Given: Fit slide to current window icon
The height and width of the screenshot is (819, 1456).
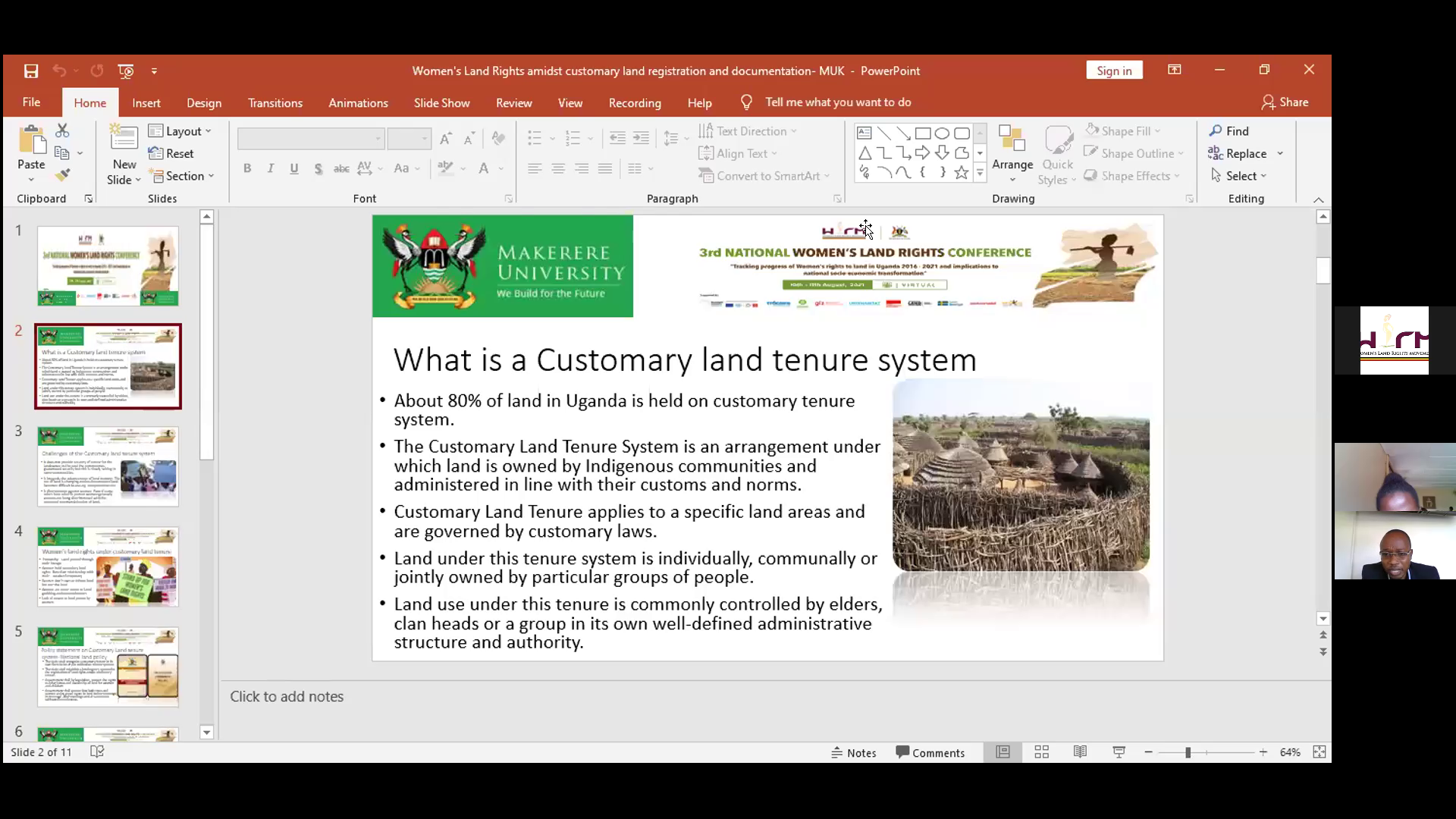Looking at the screenshot, I should [x=1319, y=752].
